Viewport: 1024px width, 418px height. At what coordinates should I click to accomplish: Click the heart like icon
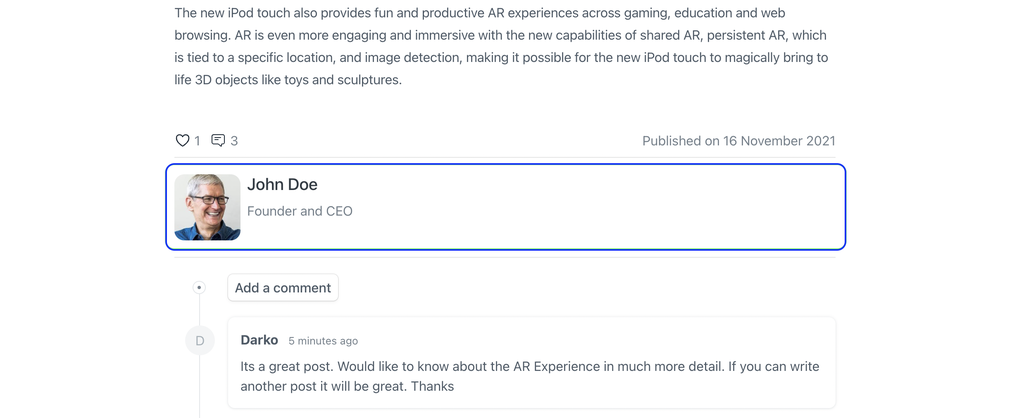(182, 141)
